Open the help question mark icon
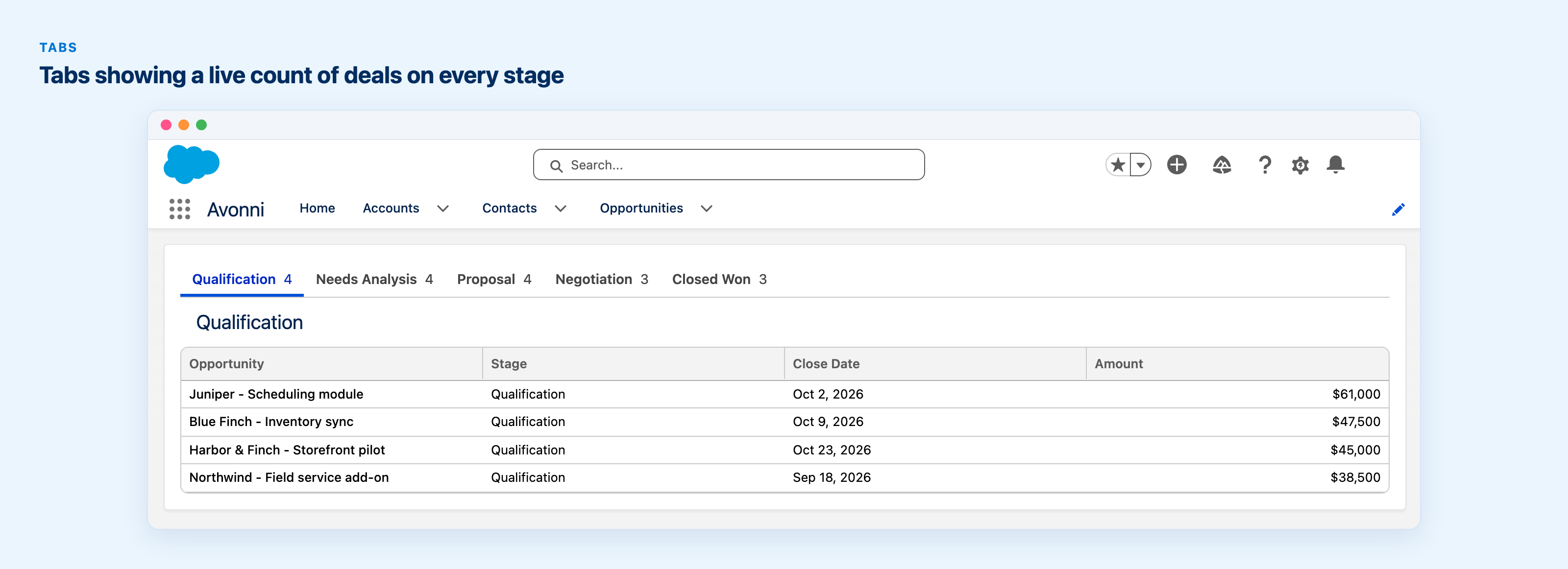The height and width of the screenshot is (569, 1568). [x=1265, y=165]
